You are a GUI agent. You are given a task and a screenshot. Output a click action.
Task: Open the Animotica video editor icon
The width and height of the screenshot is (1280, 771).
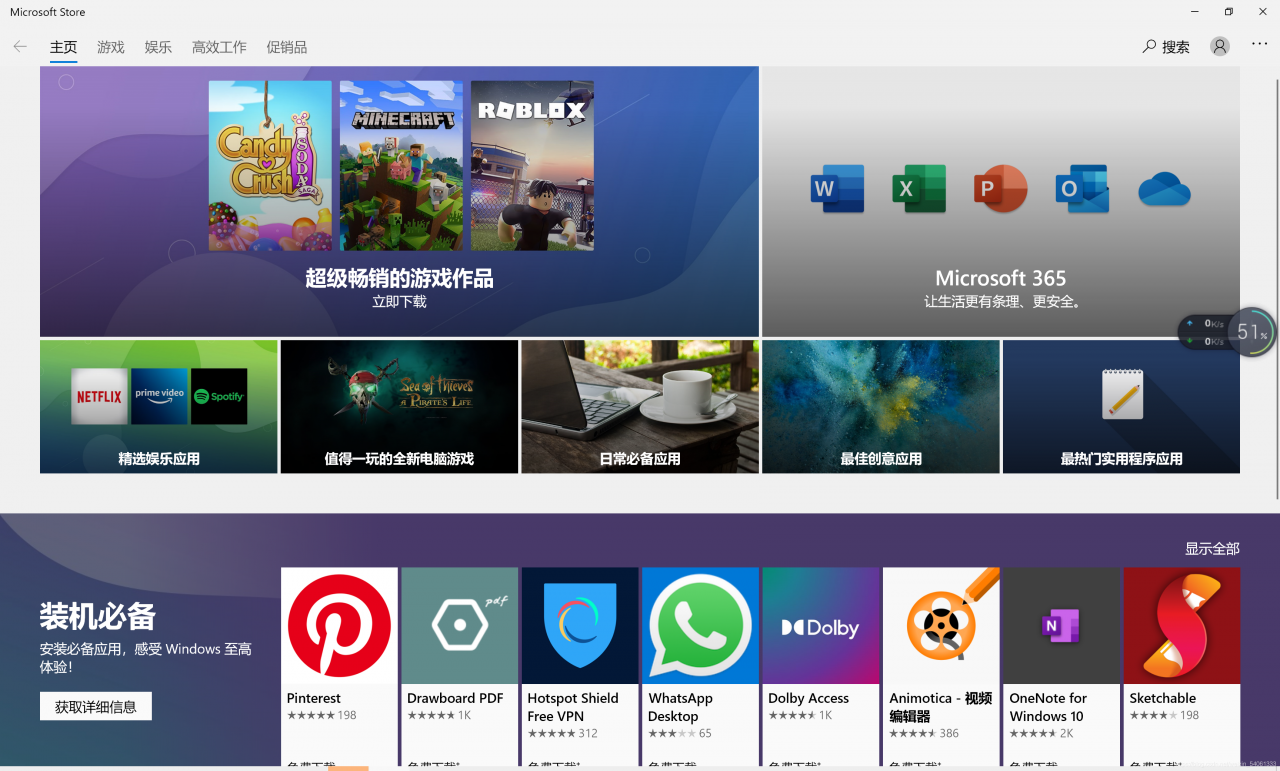(941, 626)
